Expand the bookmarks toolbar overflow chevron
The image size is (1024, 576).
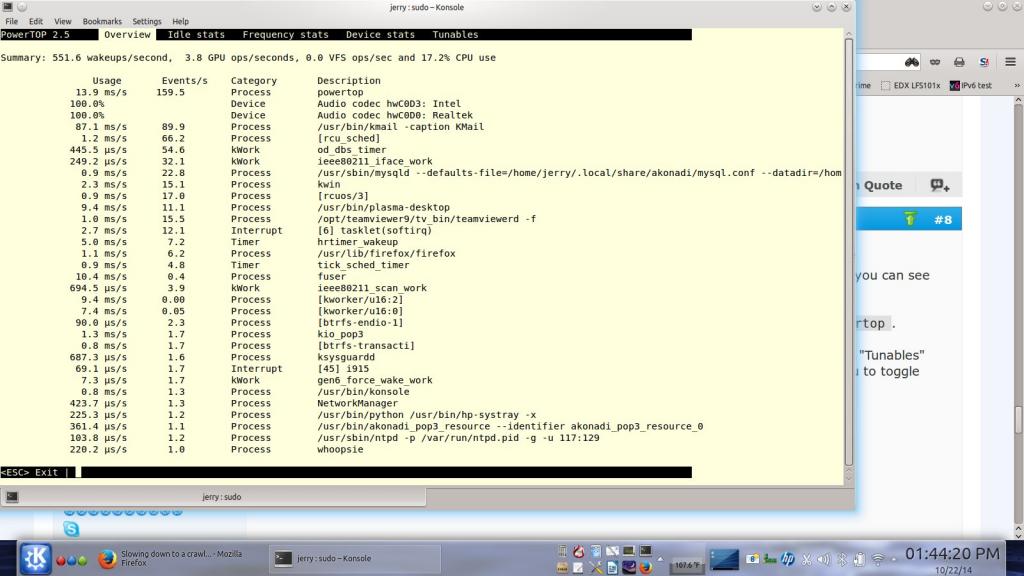click(x=1015, y=86)
